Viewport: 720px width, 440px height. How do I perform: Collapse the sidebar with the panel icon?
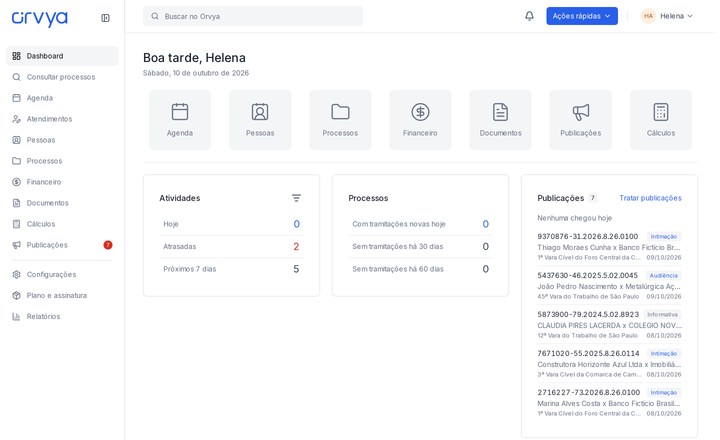(x=105, y=18)
